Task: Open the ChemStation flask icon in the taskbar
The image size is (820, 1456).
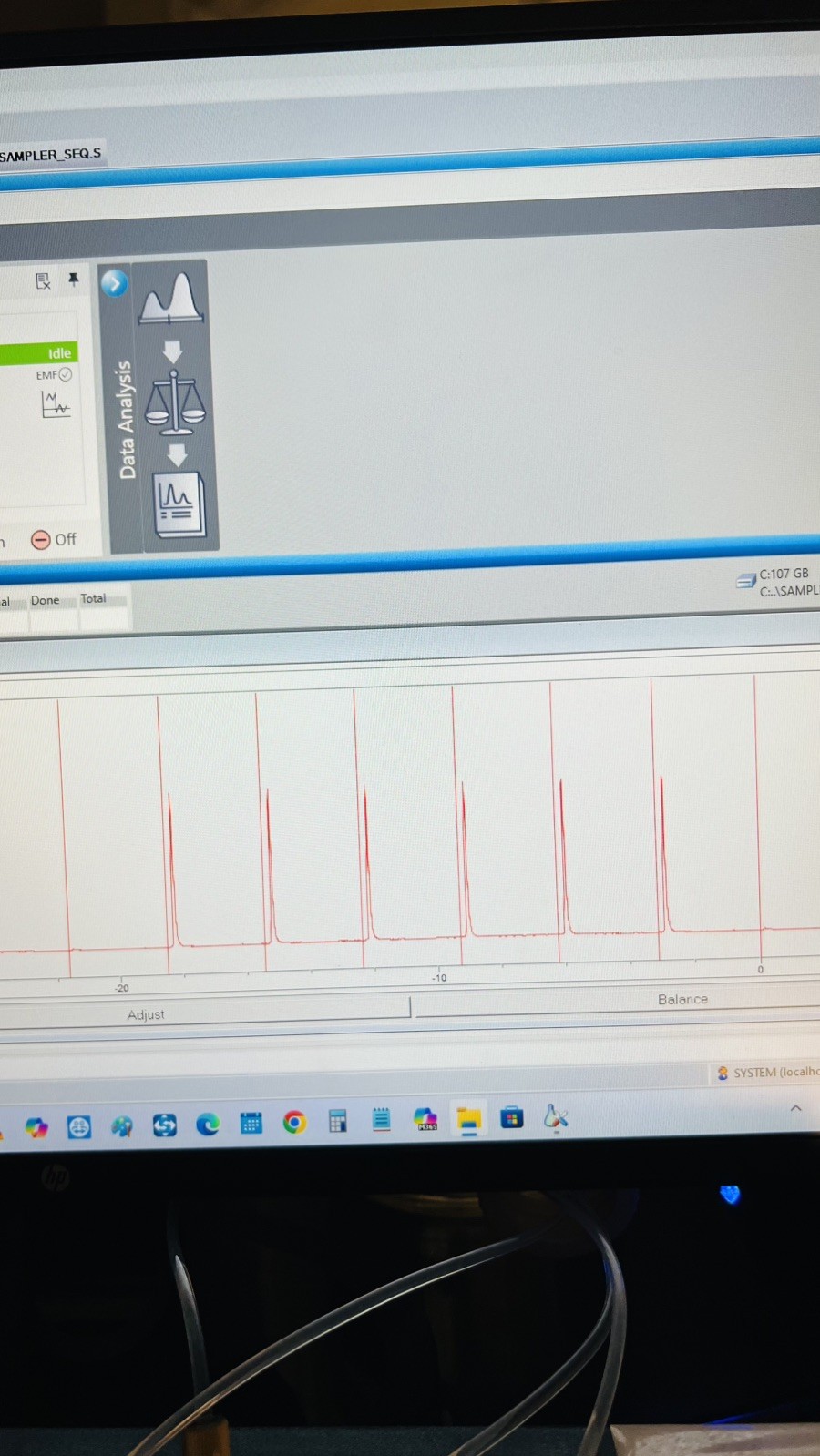Action: 555,1116
